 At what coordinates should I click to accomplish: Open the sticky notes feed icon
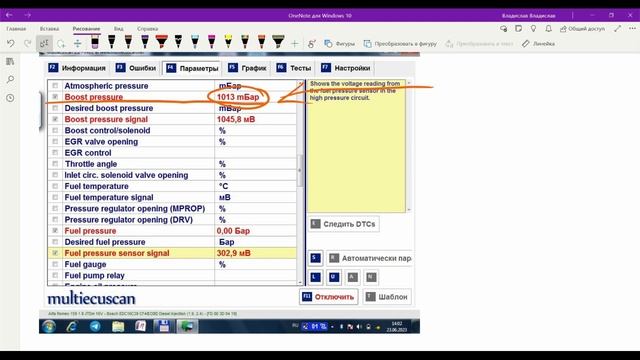coord(518,29)
